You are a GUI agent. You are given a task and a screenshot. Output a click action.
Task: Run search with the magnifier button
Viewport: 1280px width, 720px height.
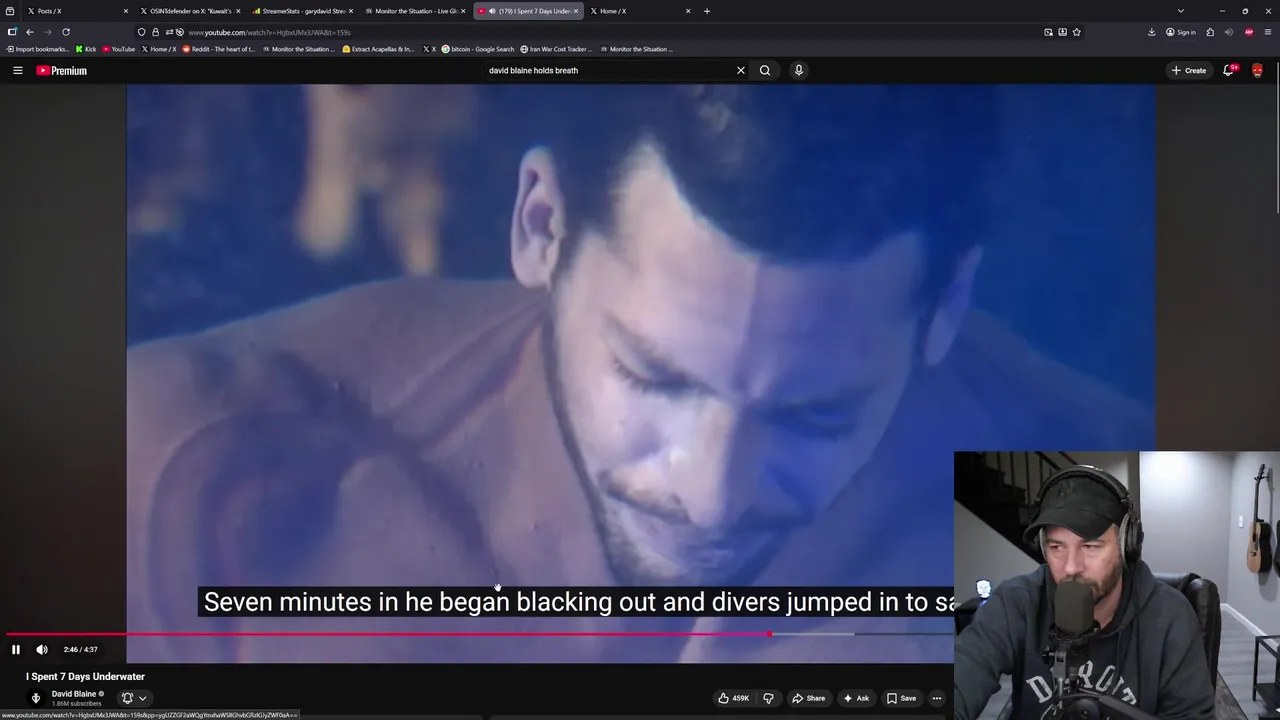tap(765, 70)
